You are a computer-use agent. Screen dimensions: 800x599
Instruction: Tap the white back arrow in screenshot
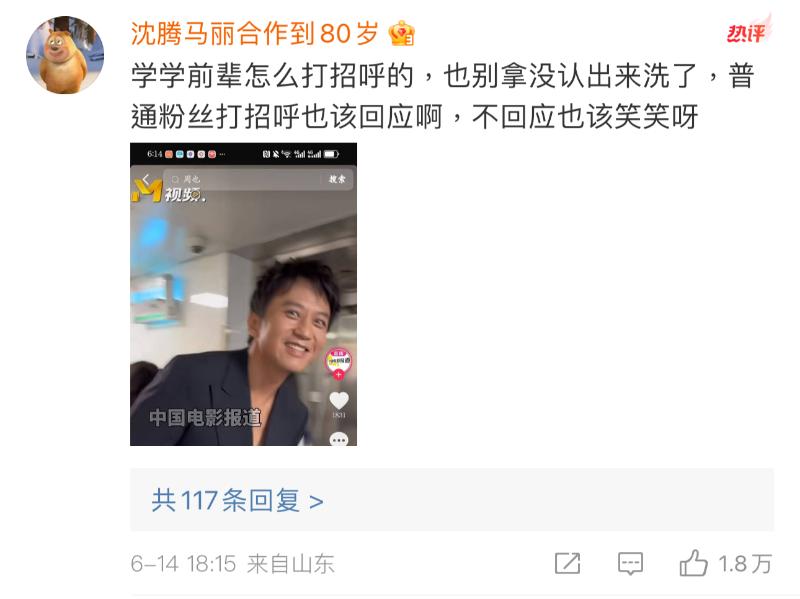coord(146,179)
